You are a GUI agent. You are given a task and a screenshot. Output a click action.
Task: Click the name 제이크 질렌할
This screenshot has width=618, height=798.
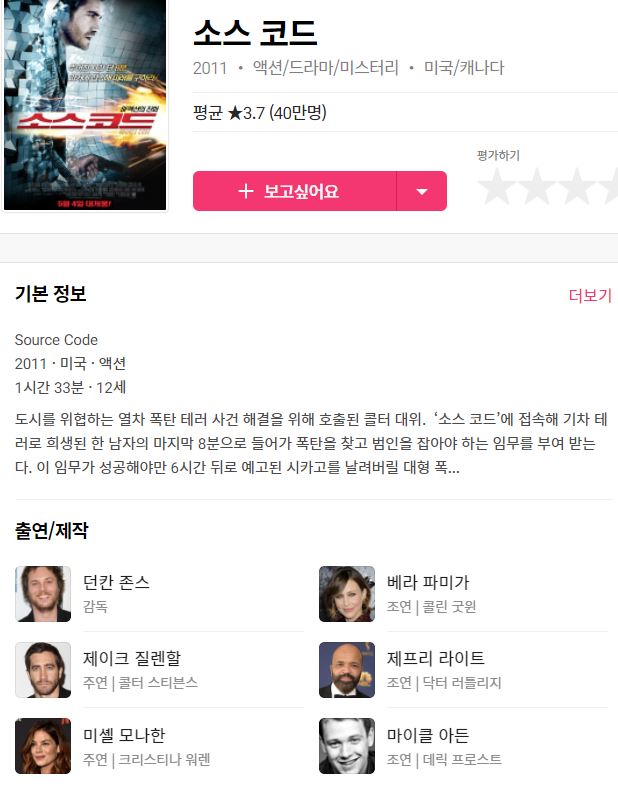(132, 658)
